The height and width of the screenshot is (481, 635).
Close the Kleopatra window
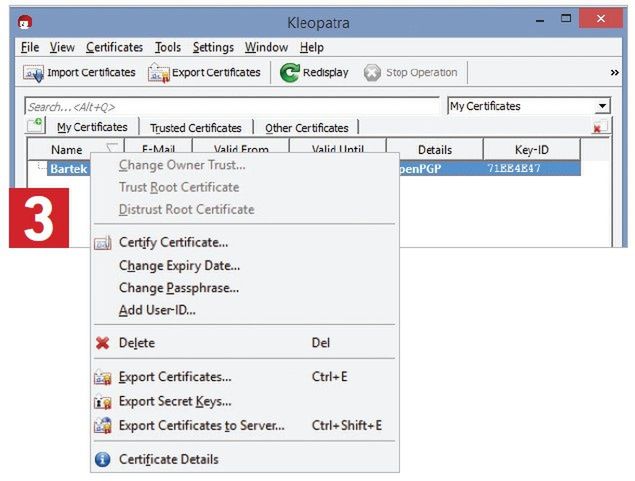pyautogui.click(x=601, y=18)
